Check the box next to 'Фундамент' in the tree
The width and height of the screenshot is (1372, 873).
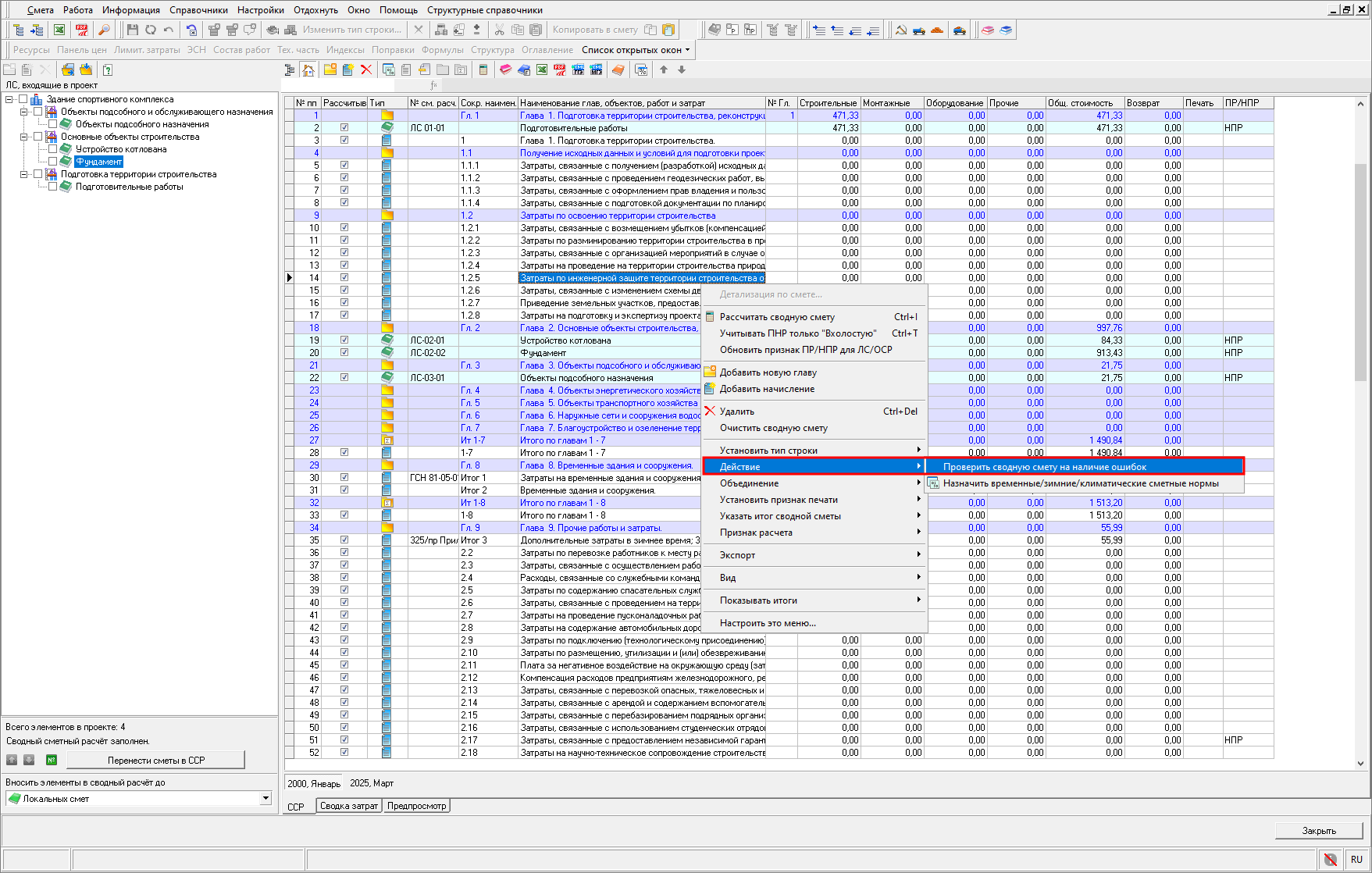[52, 162]
